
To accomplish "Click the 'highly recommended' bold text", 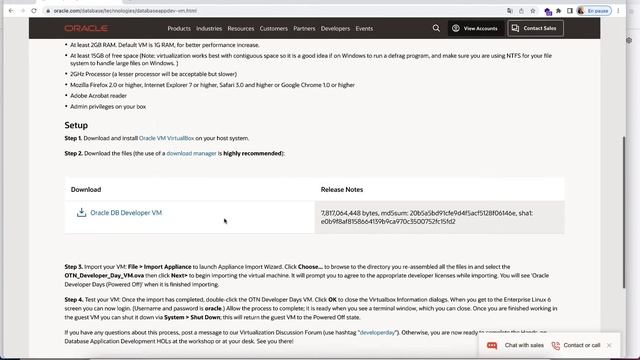I will point(253,153).
